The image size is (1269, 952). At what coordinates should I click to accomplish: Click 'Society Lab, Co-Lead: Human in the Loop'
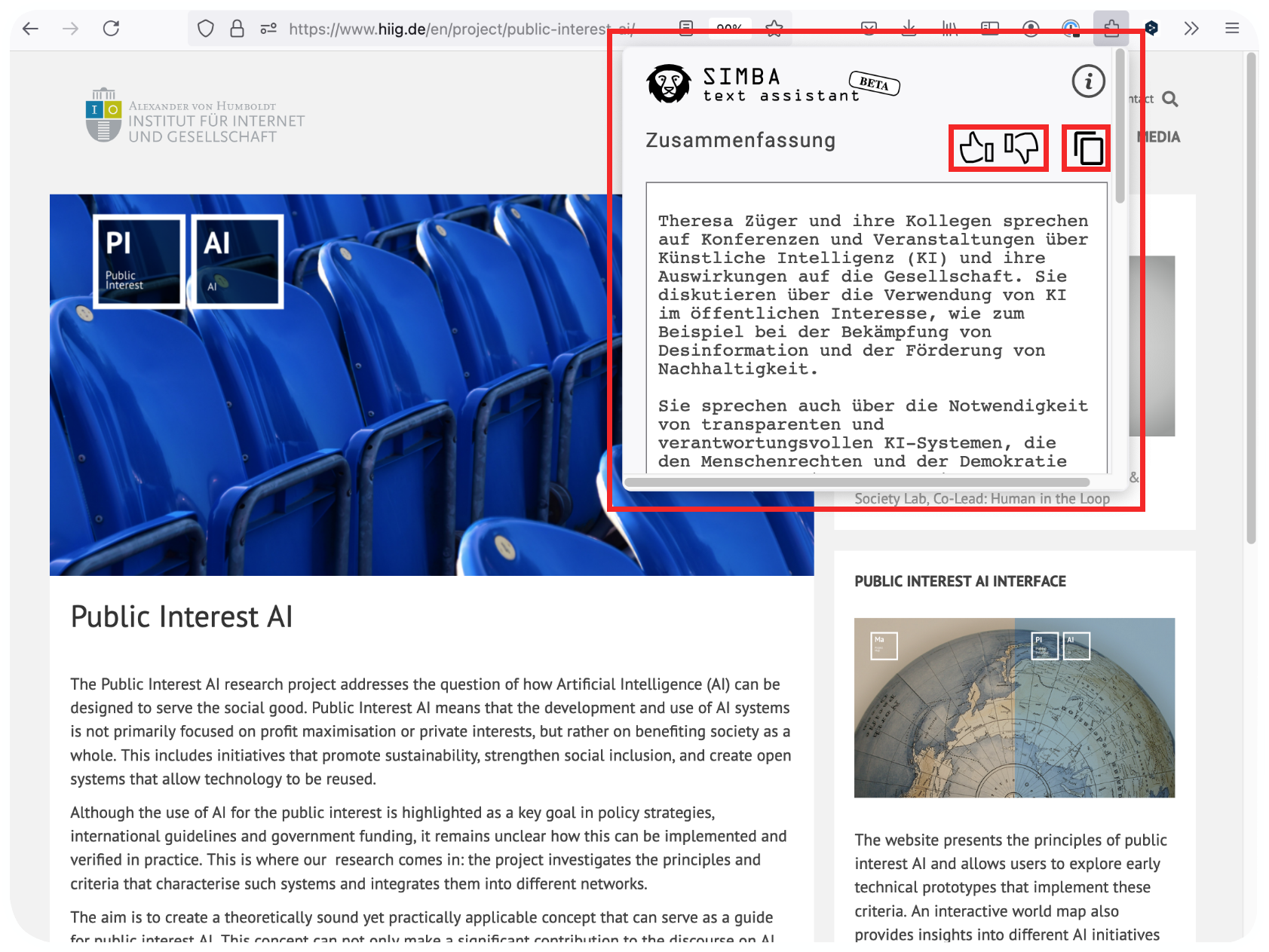coord(982,498)
